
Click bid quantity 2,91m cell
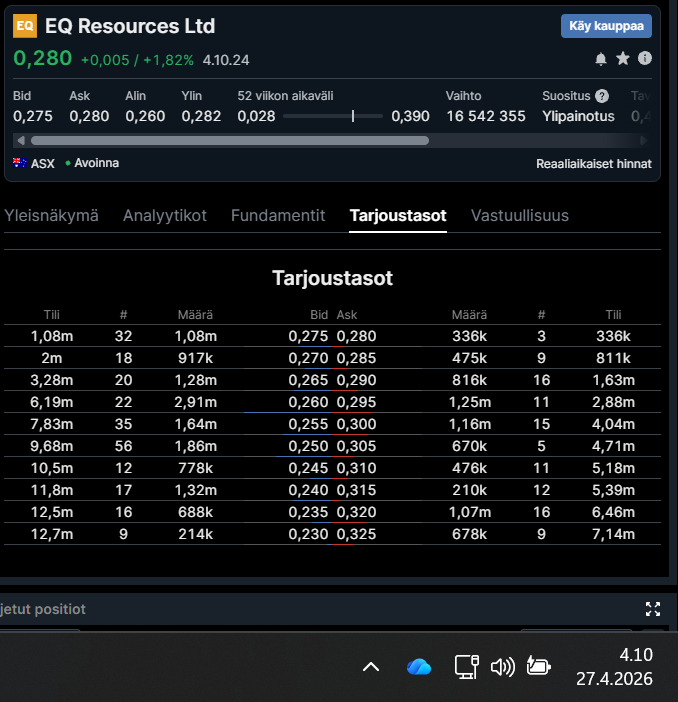click(195, 402)
